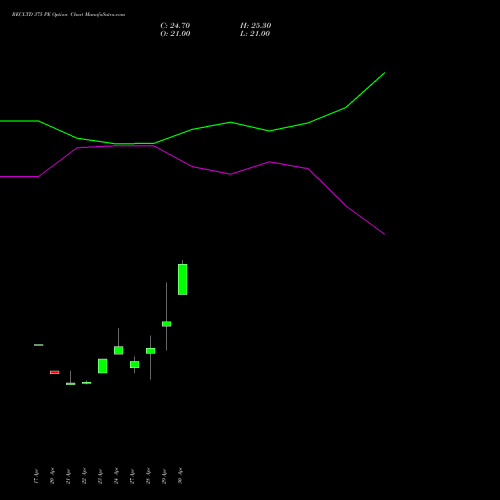Click the small 27 Apr green candle
Screen dimensions: 500x500
[x=135, y=364]
